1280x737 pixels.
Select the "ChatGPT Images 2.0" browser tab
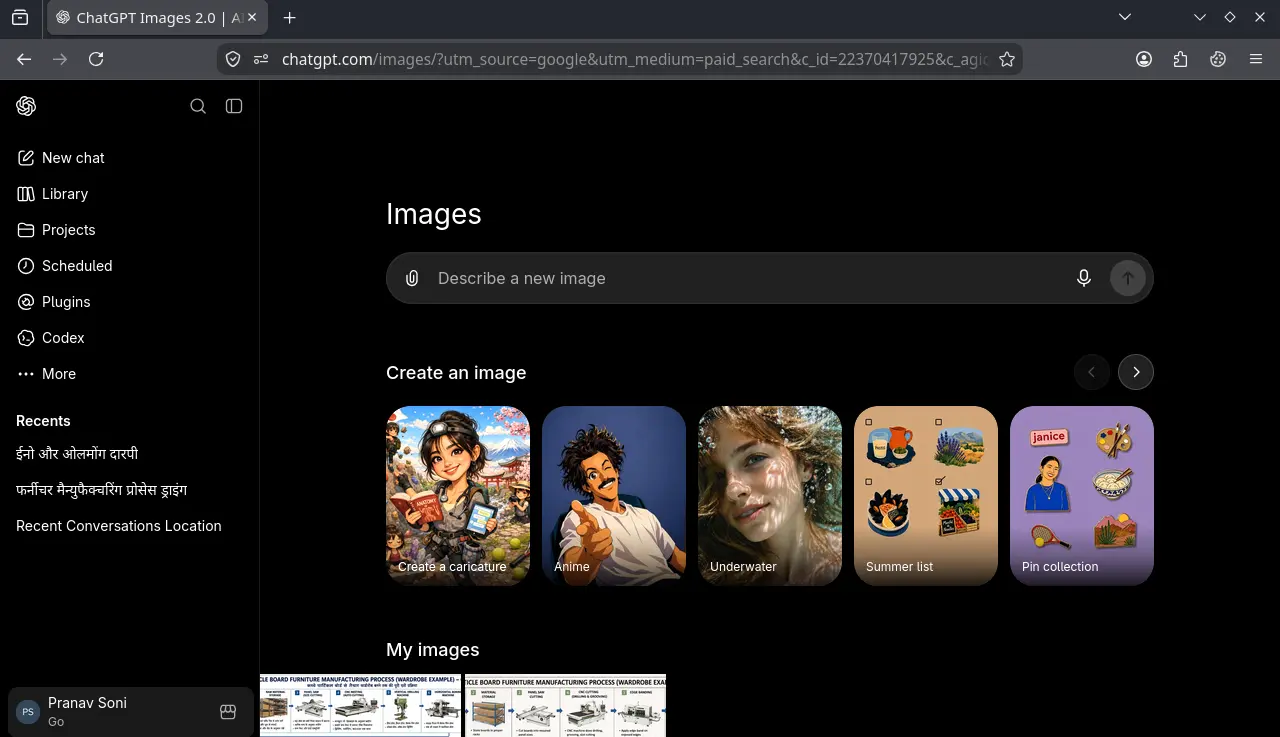click(x=156, y=18)
